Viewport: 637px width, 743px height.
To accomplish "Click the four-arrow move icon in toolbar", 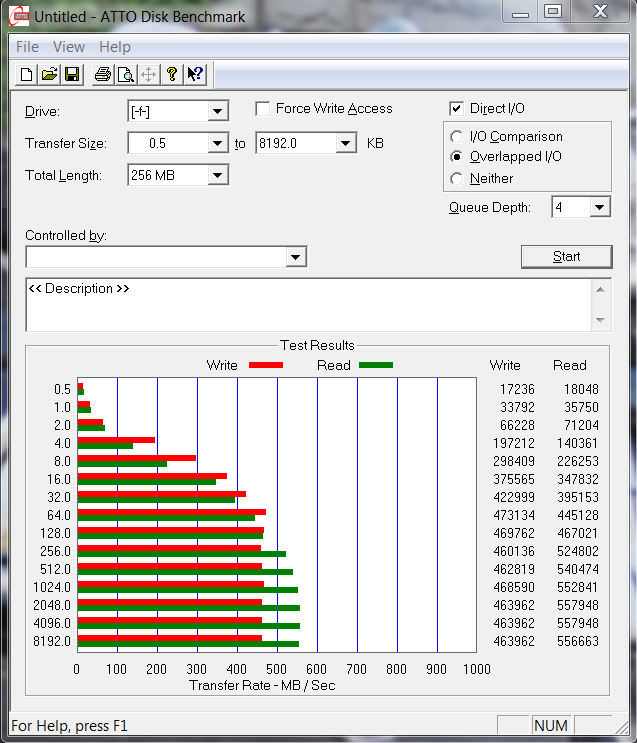I will point(148,74).
